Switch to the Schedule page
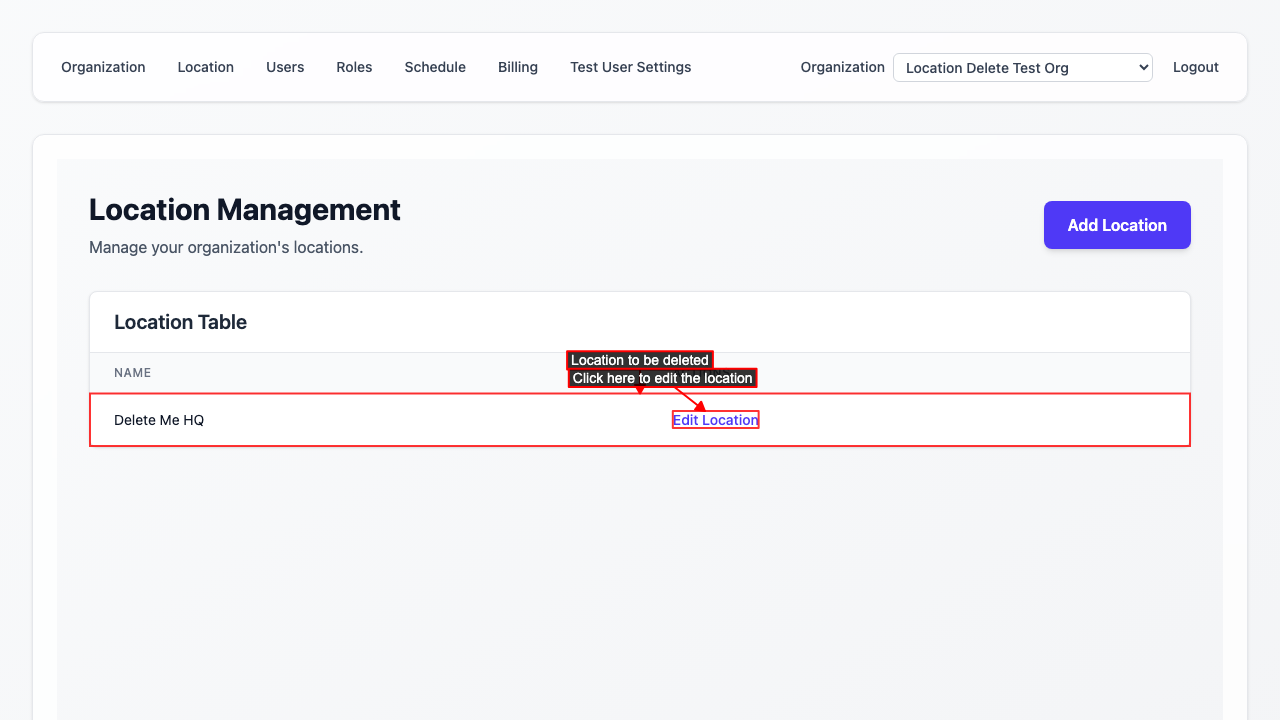Image resolution: width=1280 pixels, height=720 pixels. click(x=435, y=67)
